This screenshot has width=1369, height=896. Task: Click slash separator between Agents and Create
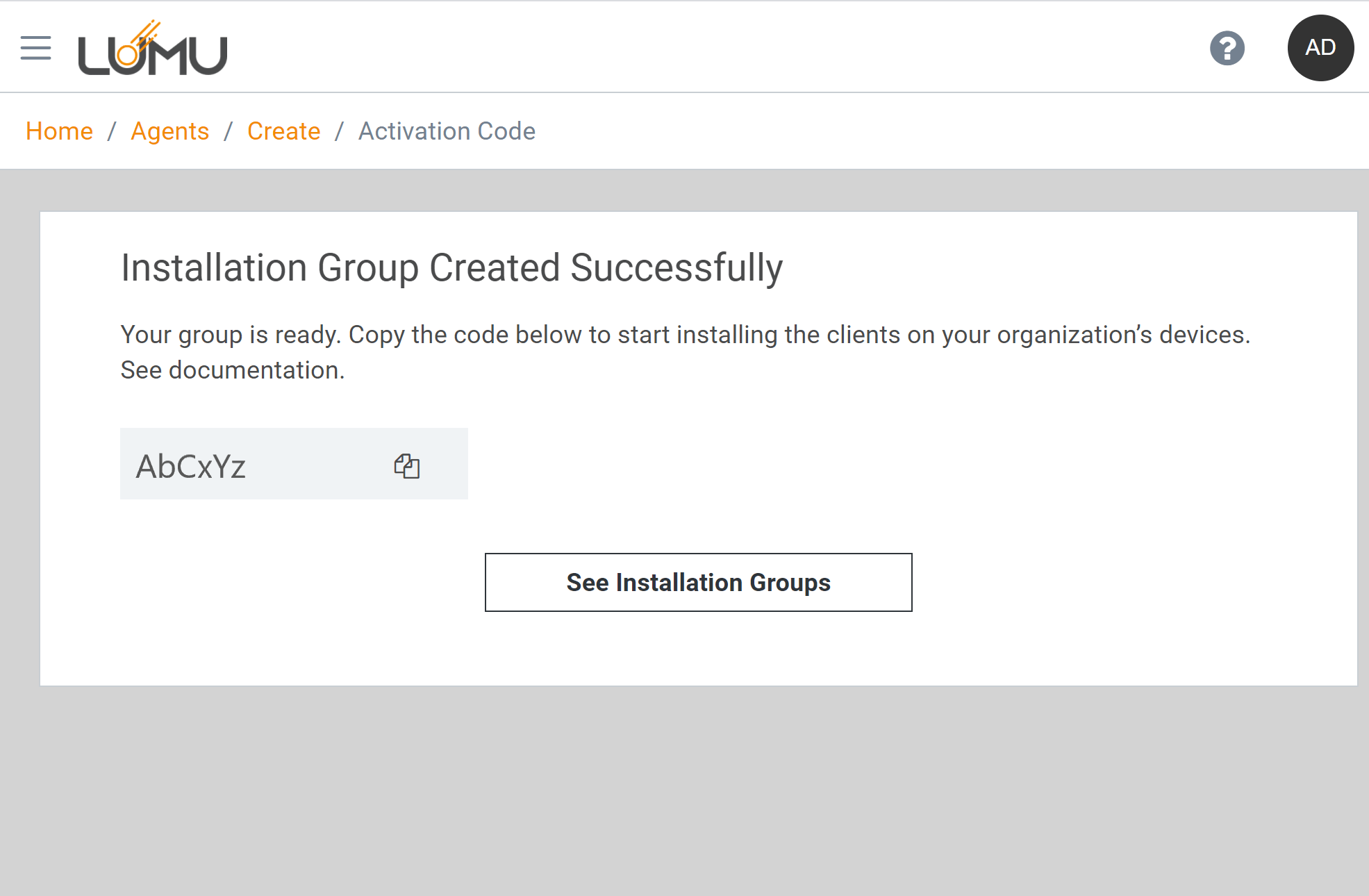coord(228,131)
